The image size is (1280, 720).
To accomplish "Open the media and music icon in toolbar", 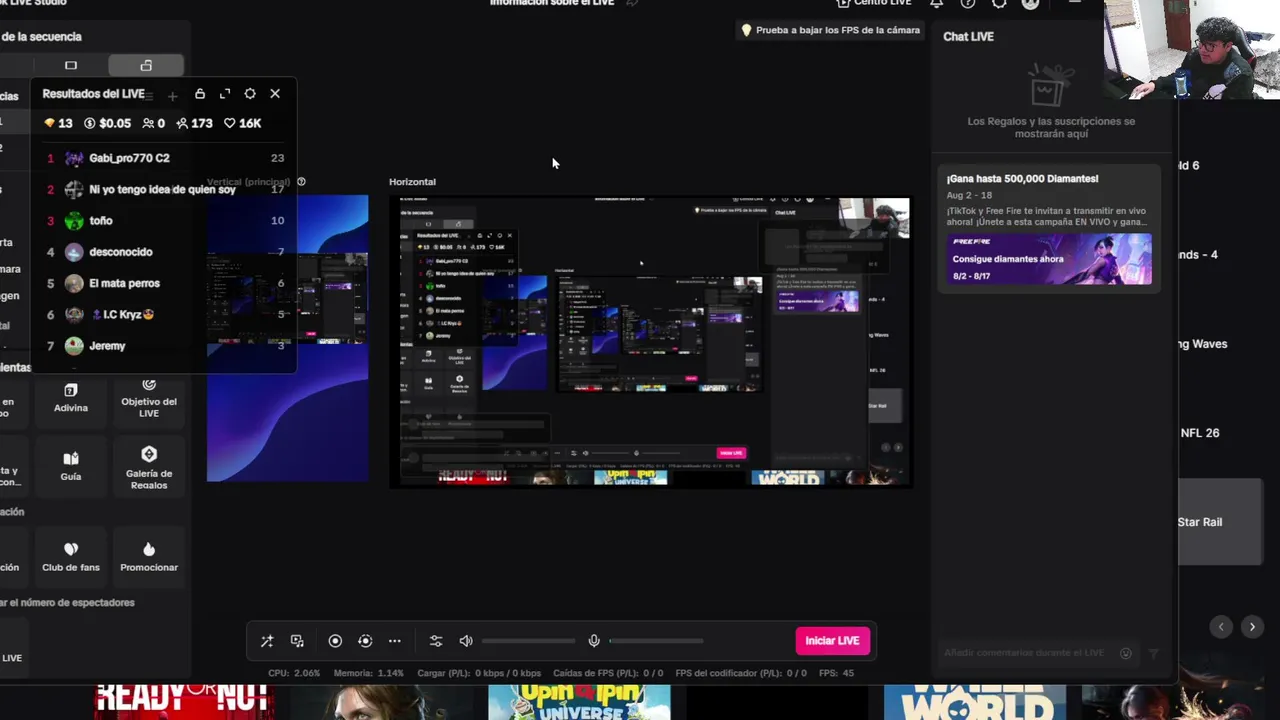I will [x=297, y=641].
